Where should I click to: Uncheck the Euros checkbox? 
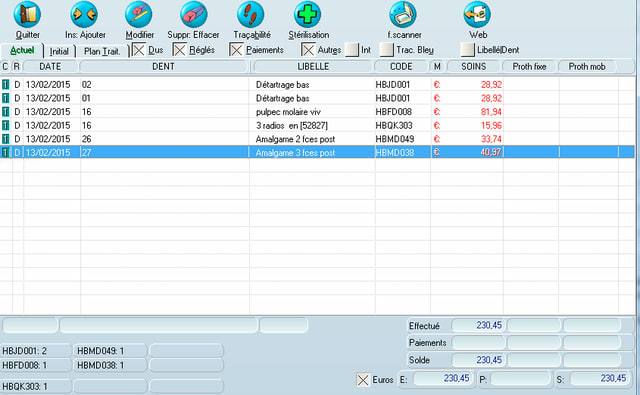[x=363, y=380]
